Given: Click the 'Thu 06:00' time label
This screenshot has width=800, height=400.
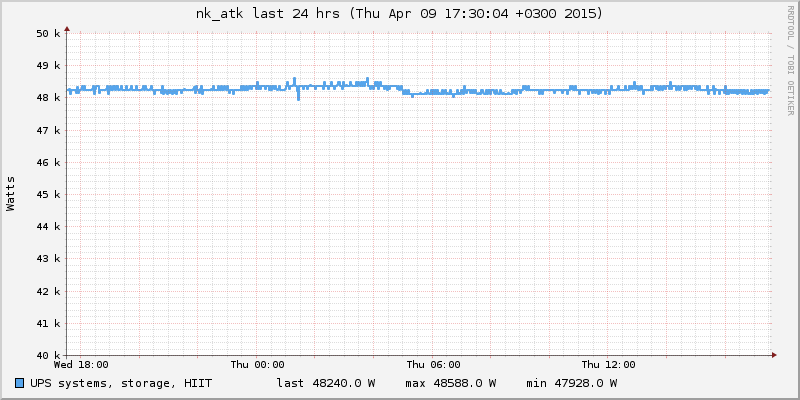Looking at the screenshot, I should [433, 365].
